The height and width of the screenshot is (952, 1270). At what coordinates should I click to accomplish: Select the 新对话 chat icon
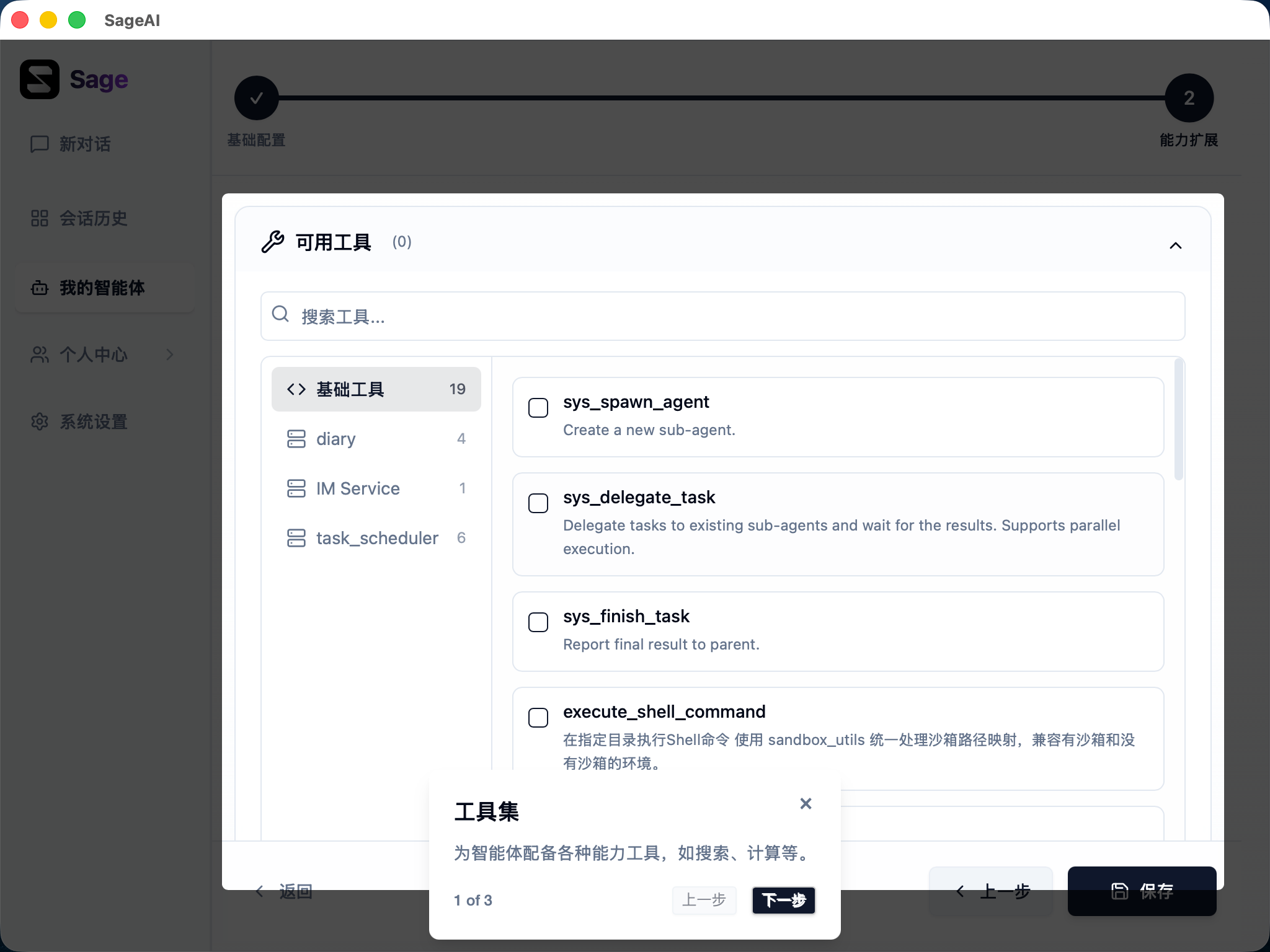[38, 144]
